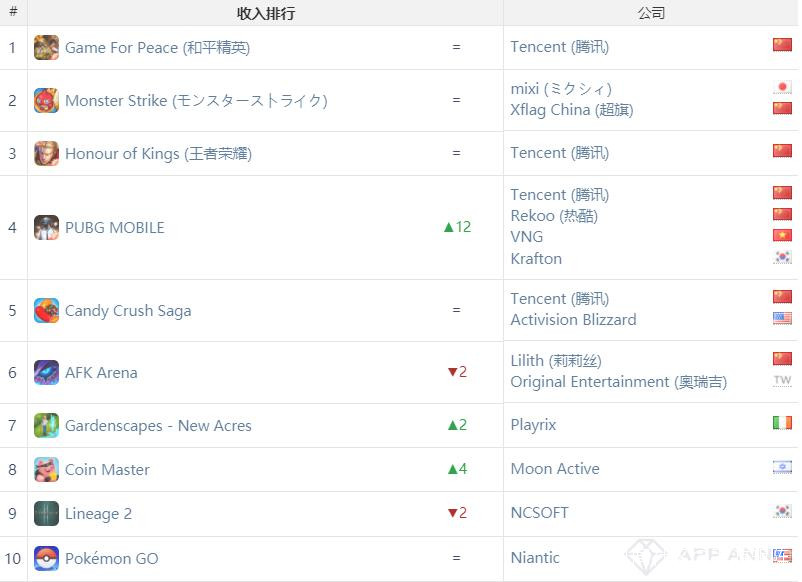Click the Candy Crush Saga icon
This screenshot has width=802, height=582.
pyautogui.click(x=46, y=310)
